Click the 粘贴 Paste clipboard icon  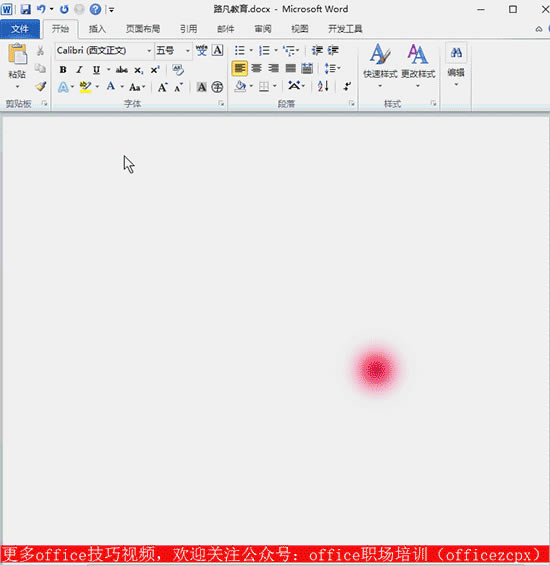tap(17, 54)
